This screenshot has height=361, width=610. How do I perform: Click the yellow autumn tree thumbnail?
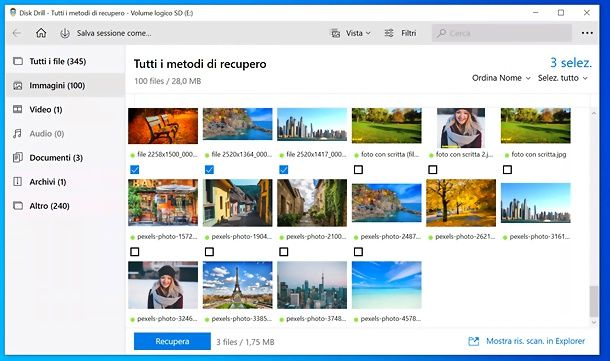click(461, 203)
